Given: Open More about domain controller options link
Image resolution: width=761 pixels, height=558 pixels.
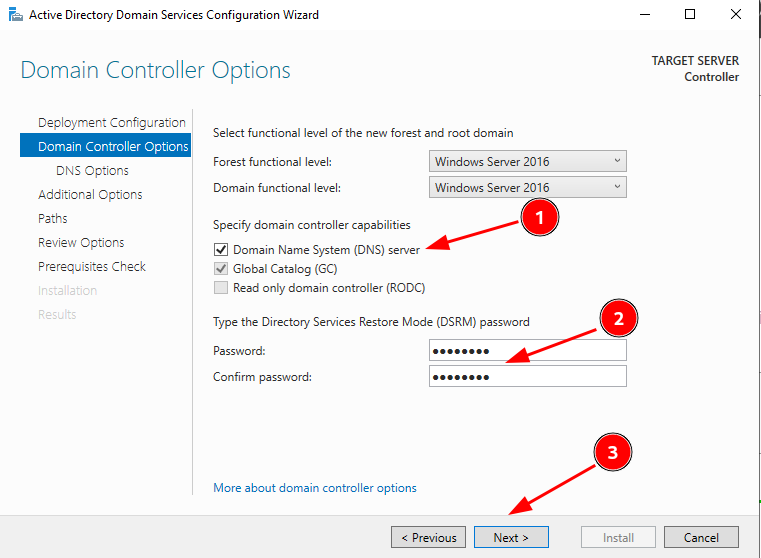Looking at the screenshot, I should [314, 488].
